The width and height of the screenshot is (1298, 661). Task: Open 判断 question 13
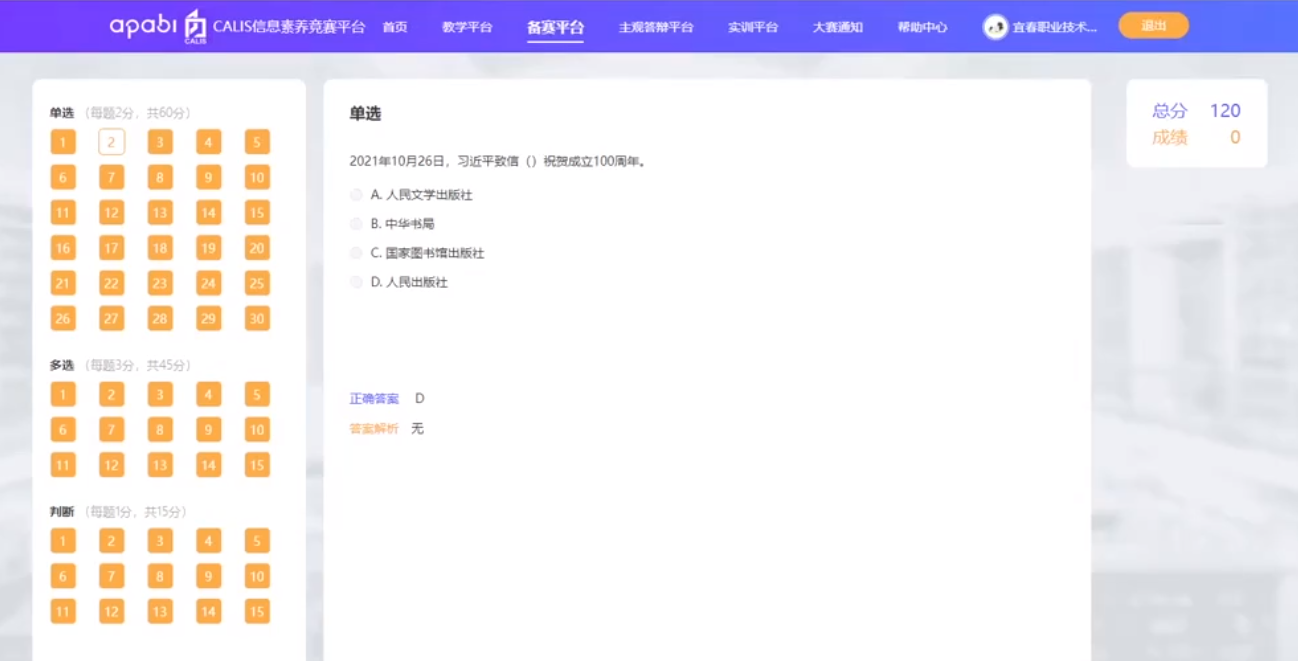[160, 611]
